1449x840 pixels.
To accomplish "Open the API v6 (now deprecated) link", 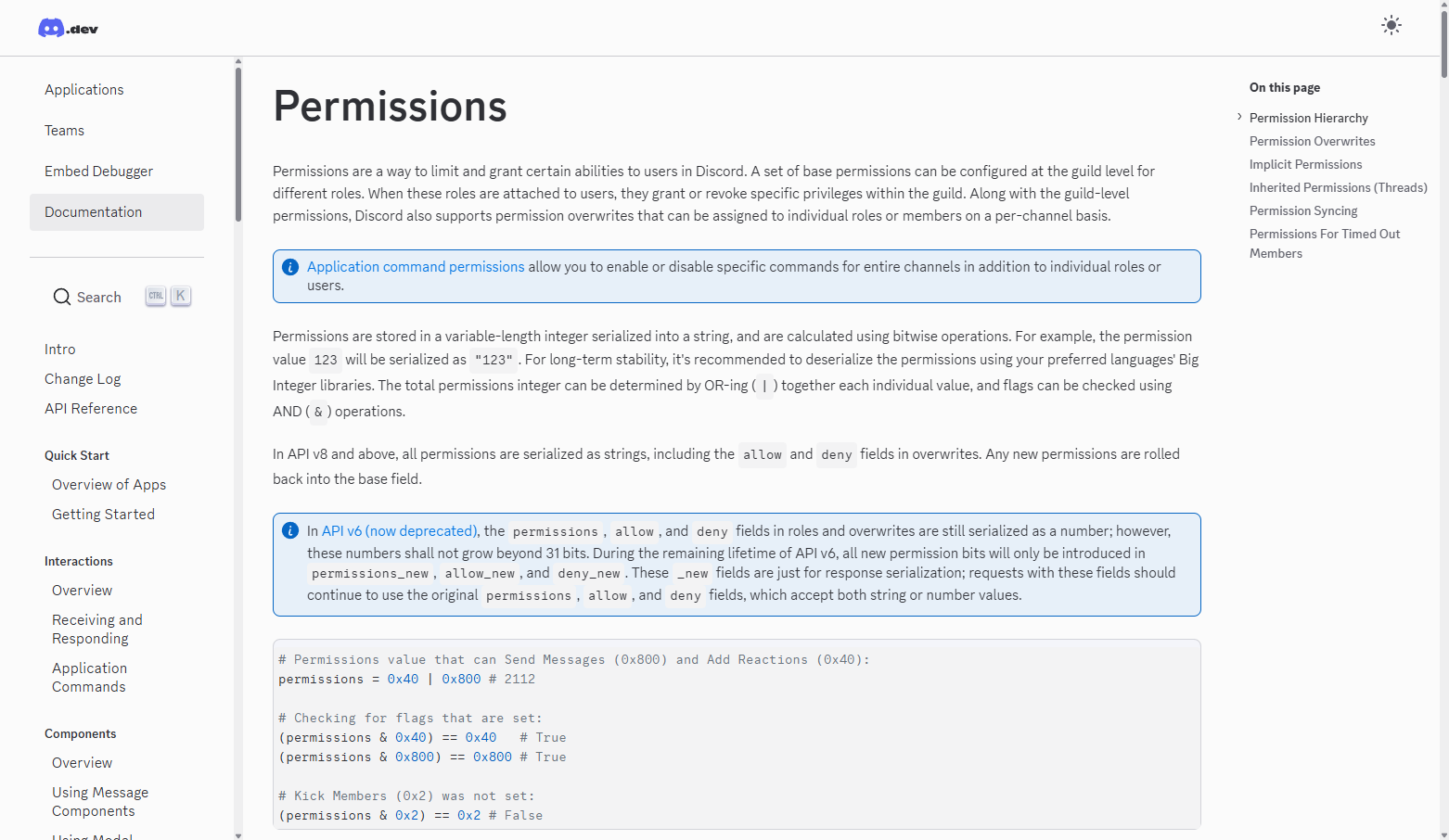I will tap(399, 530).
